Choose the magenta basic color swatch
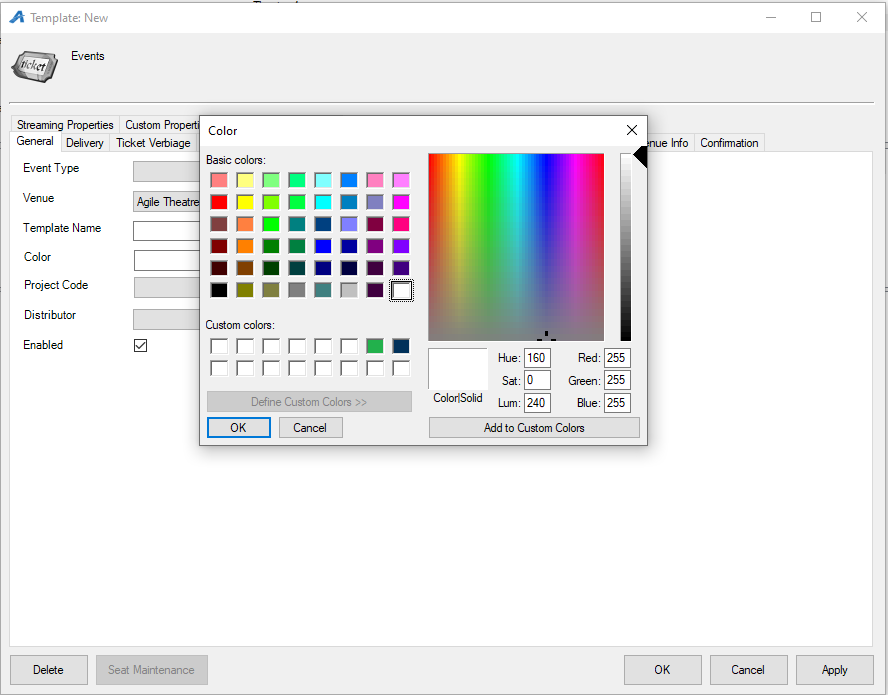 402,202
